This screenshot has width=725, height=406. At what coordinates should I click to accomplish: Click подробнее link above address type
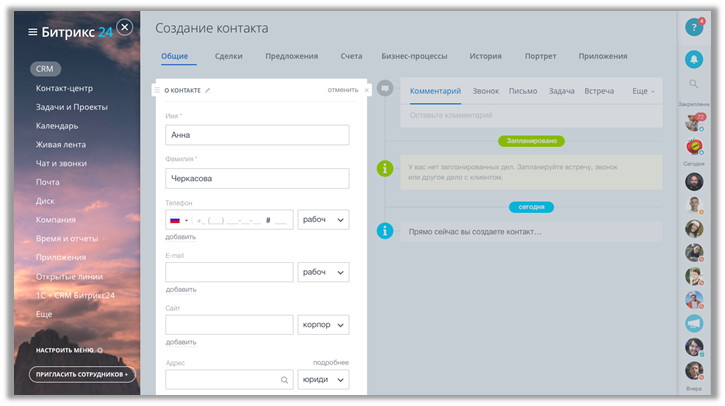click(x=331, y=363)
